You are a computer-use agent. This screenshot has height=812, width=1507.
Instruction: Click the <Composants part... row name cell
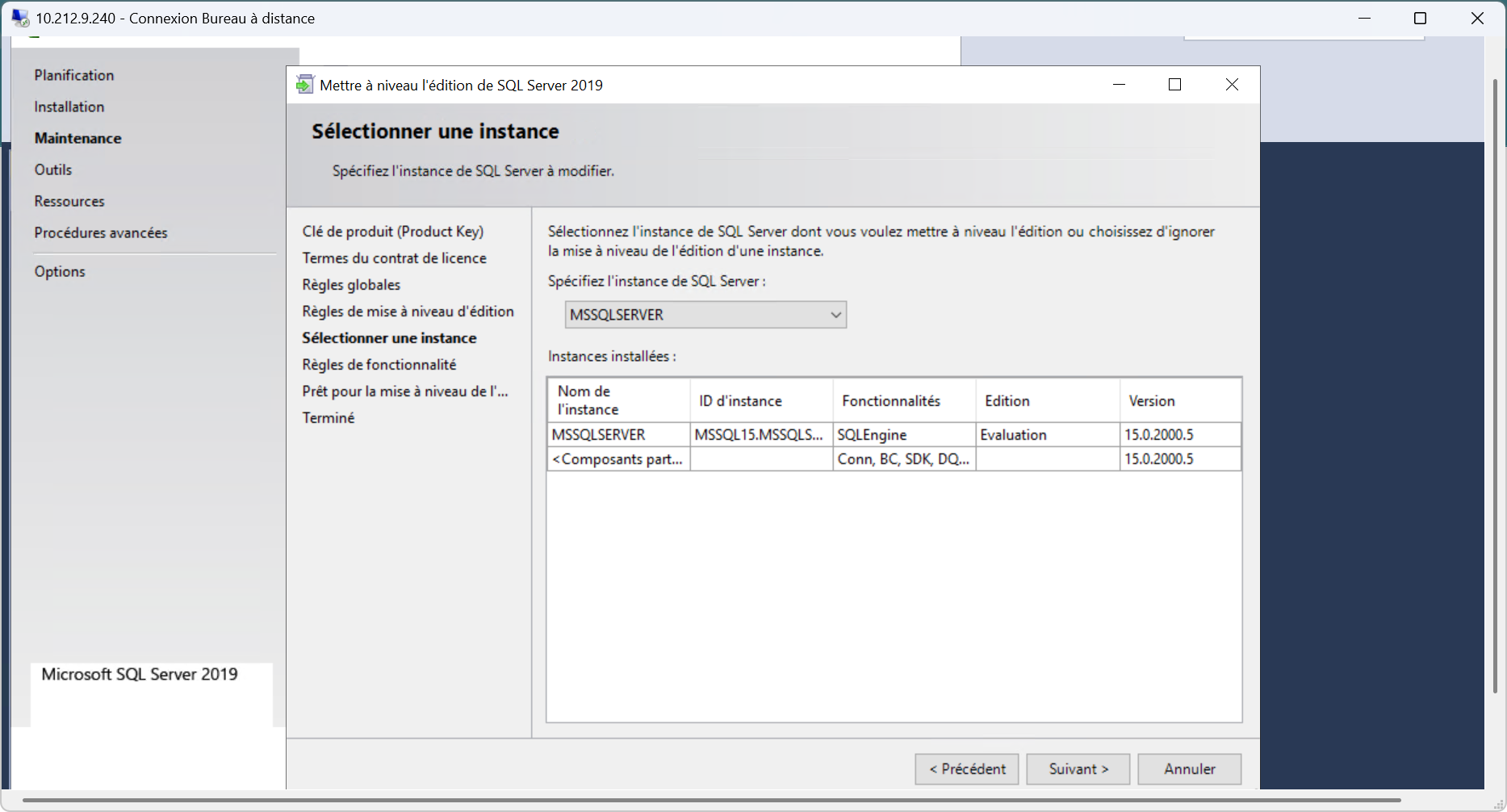[618, 459]
